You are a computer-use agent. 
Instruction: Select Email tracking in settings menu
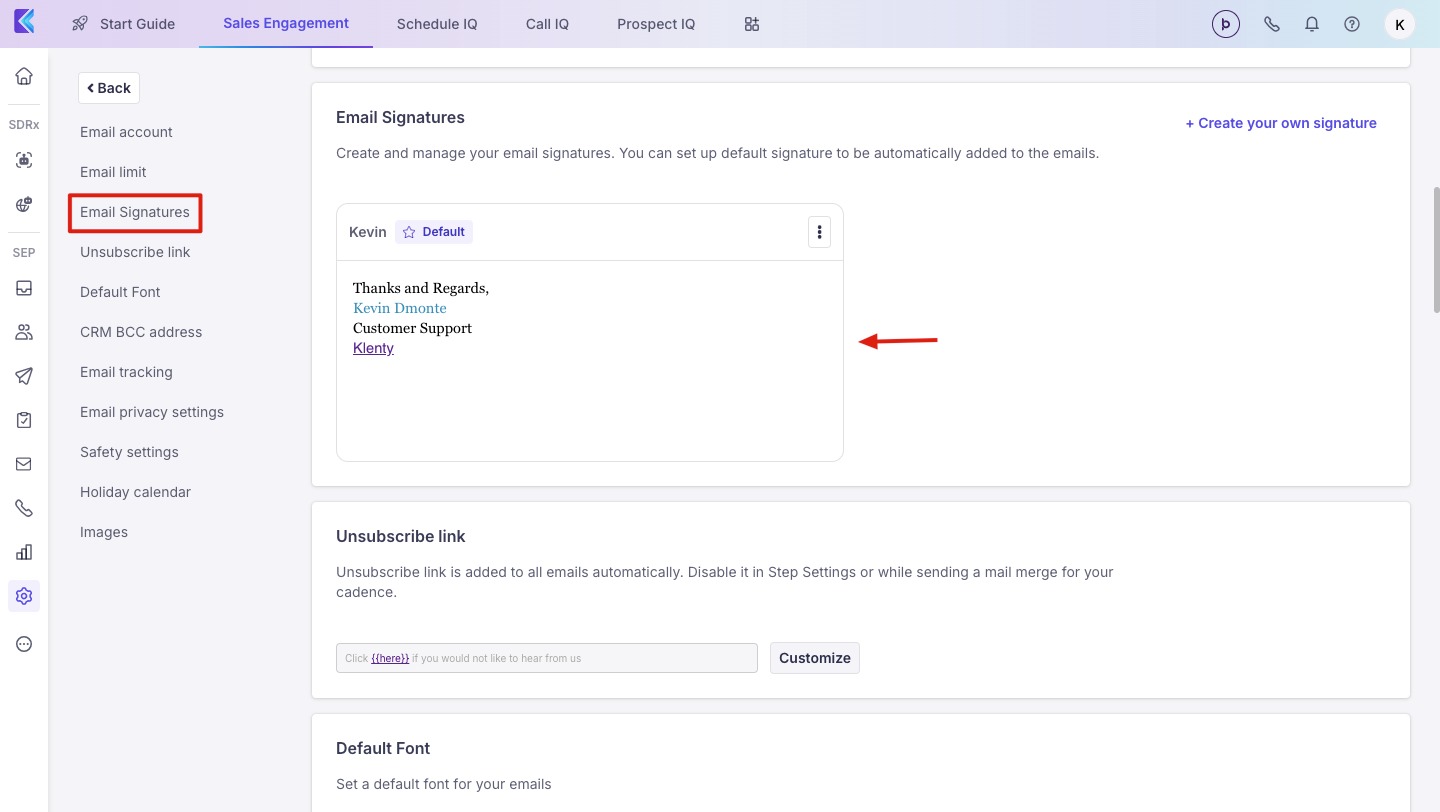coord(126,372)
